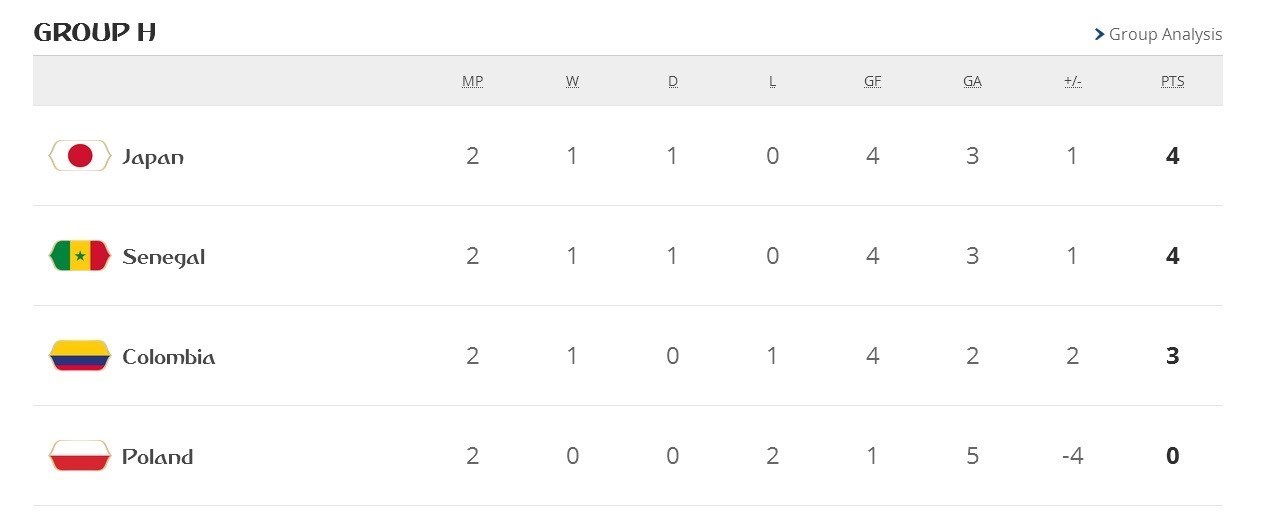Click the +/- goal difference header
Screen dimensions: 1276x526
(1072, 81)
